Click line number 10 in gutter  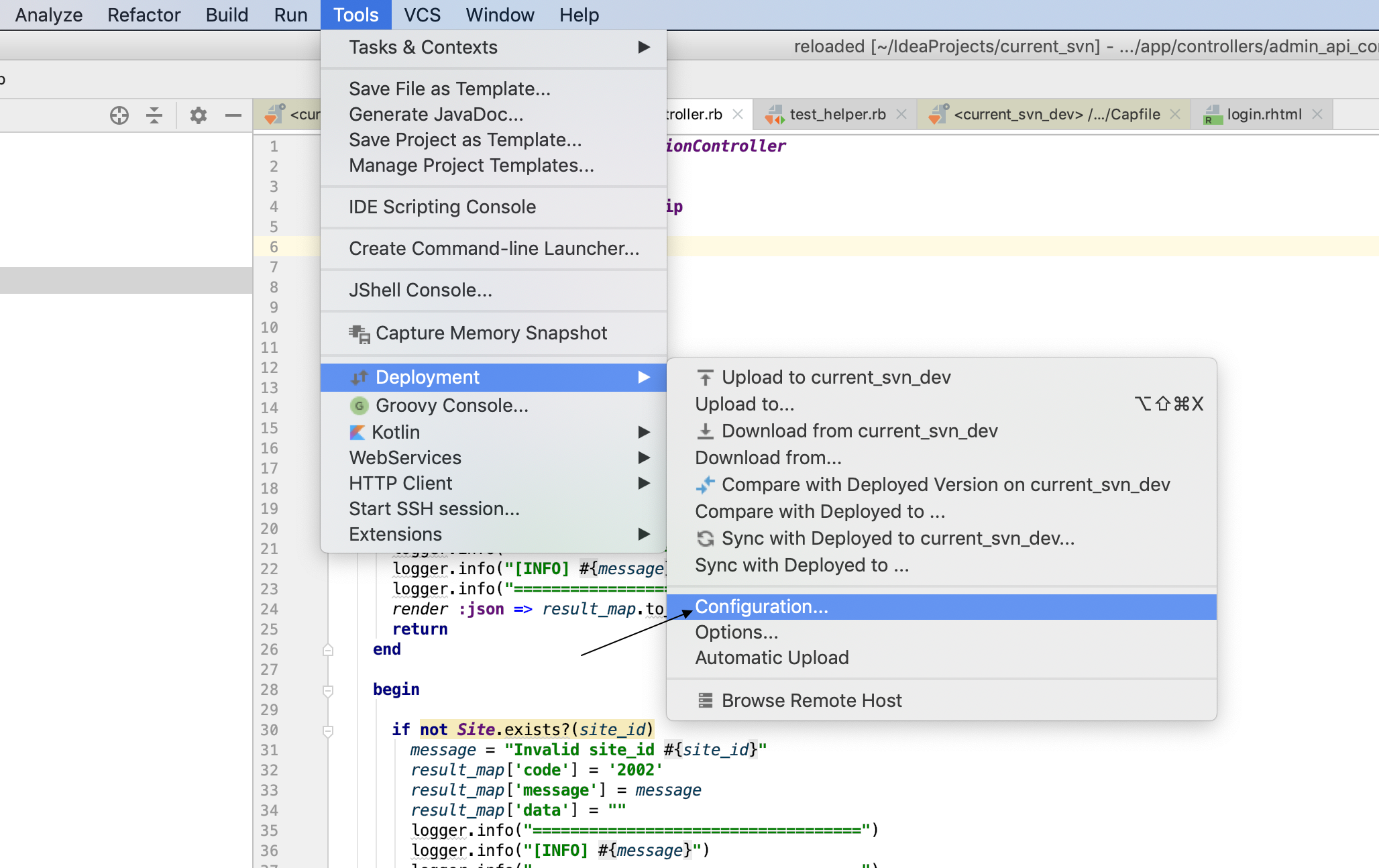click(x=270, y=327)
